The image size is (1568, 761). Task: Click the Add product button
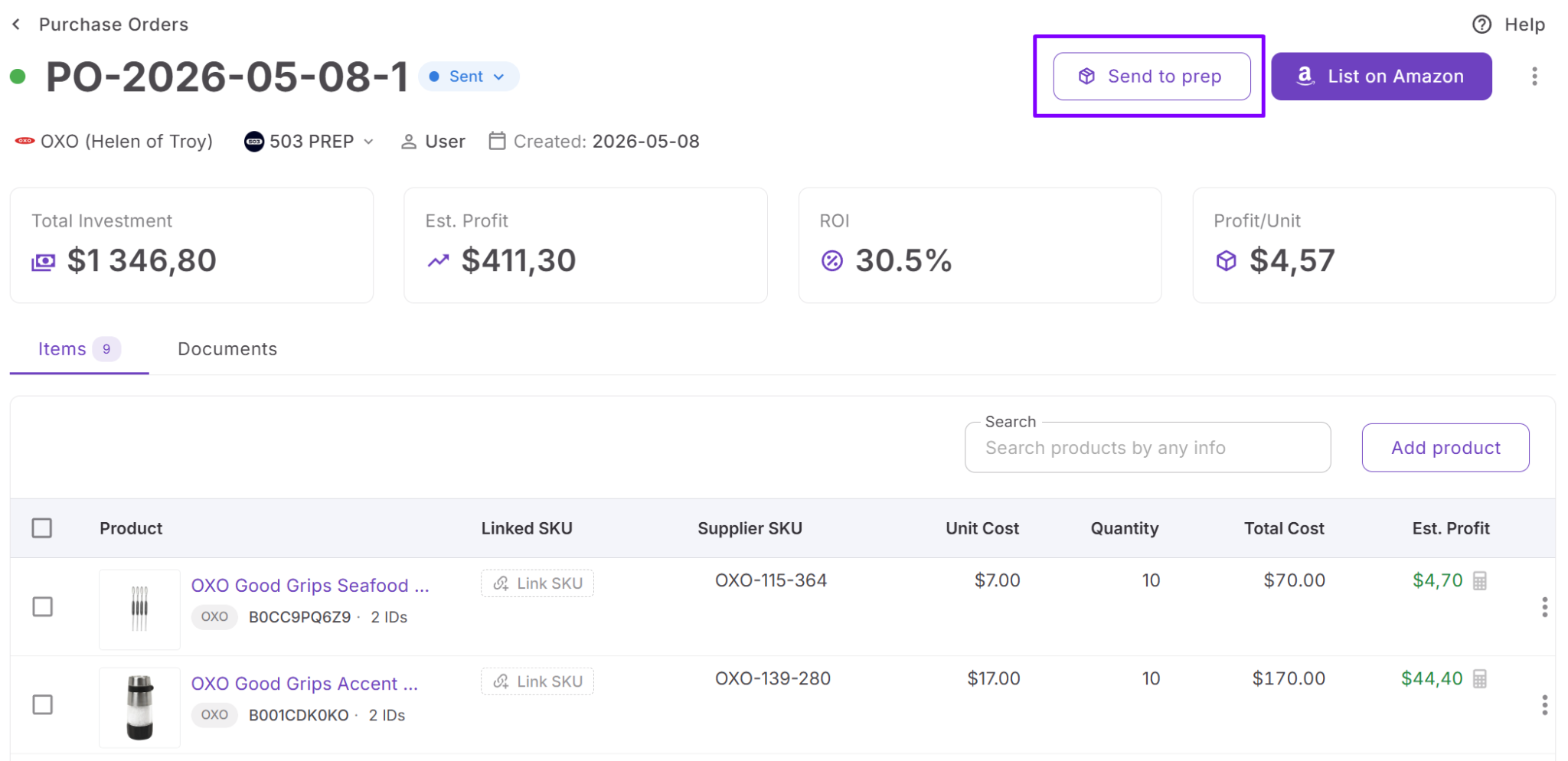pyautogui.click(x=1445, y=448)
